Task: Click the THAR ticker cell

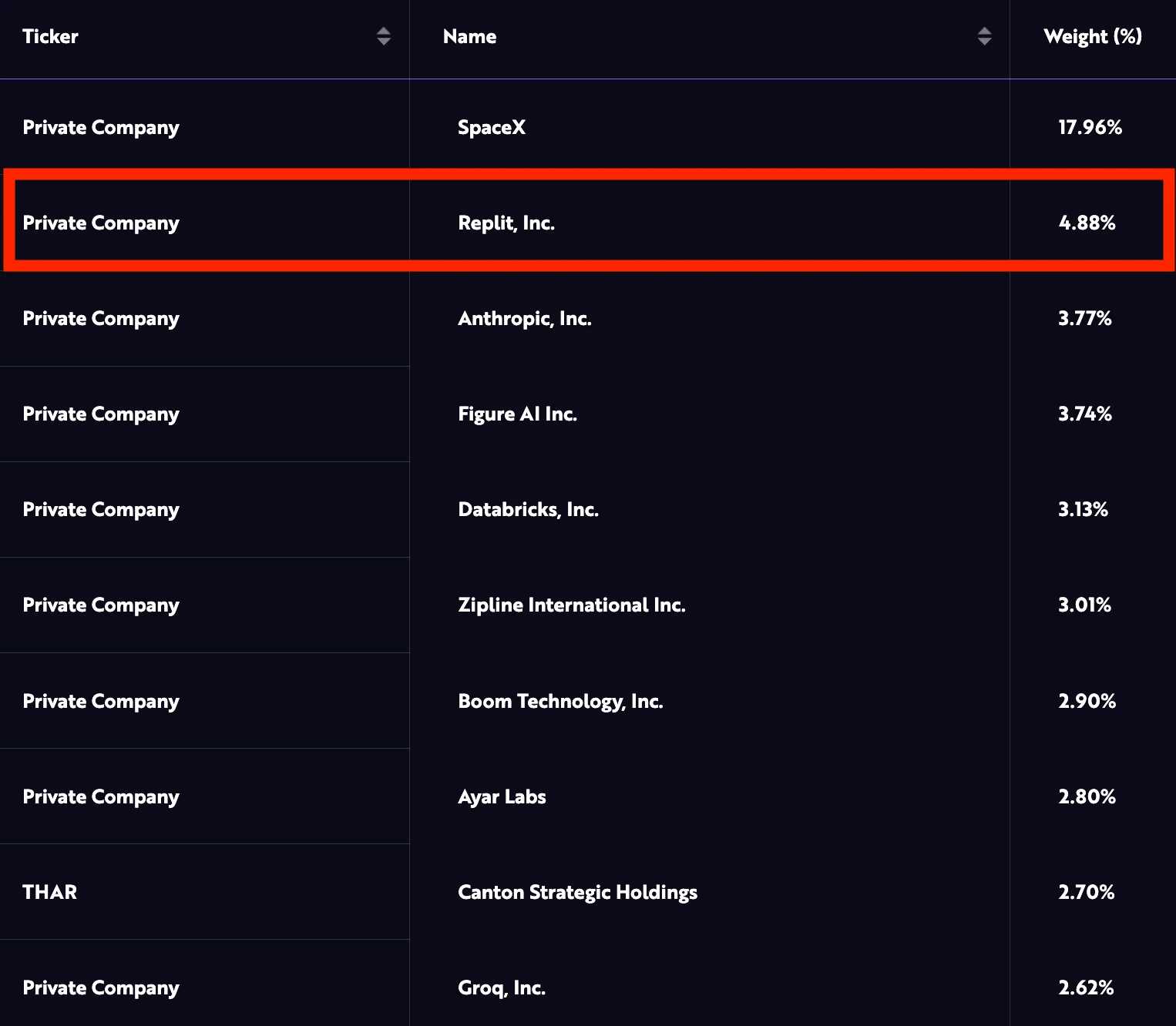Action: (x=49, y=892)
